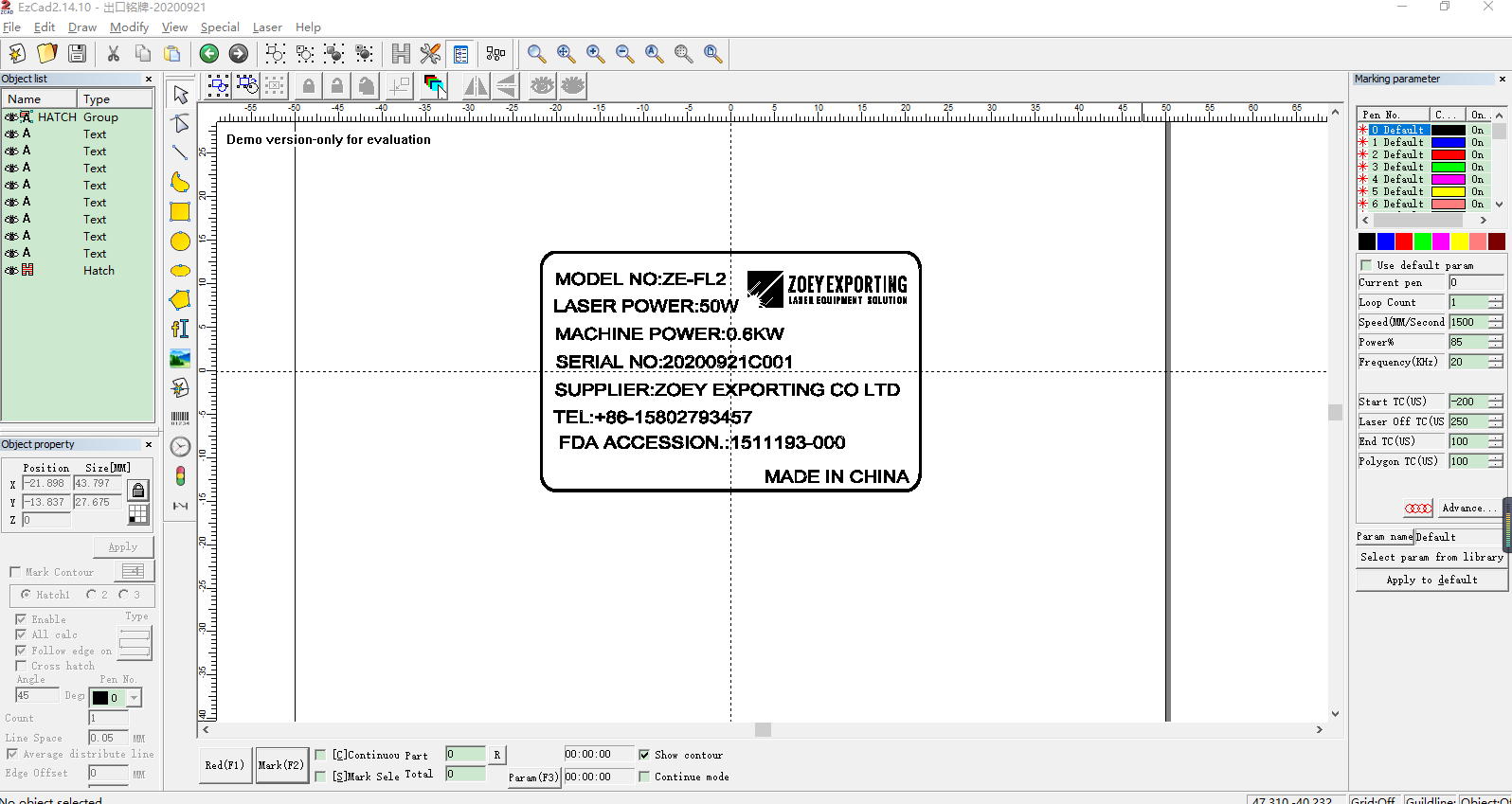Create a new file with the New icon
1512x804 pixels.
pos(17,54)
